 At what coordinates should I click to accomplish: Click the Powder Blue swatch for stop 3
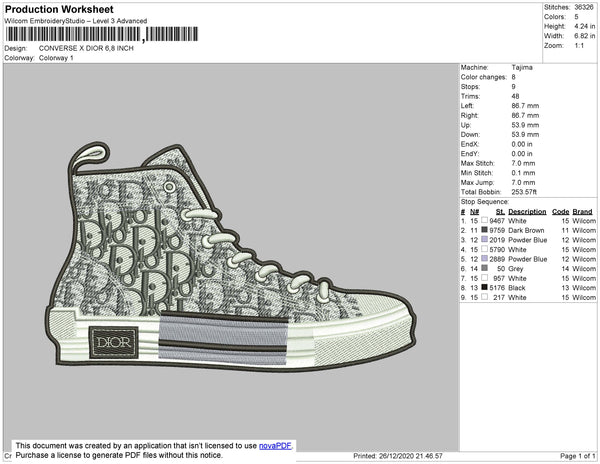pos(484,239)
